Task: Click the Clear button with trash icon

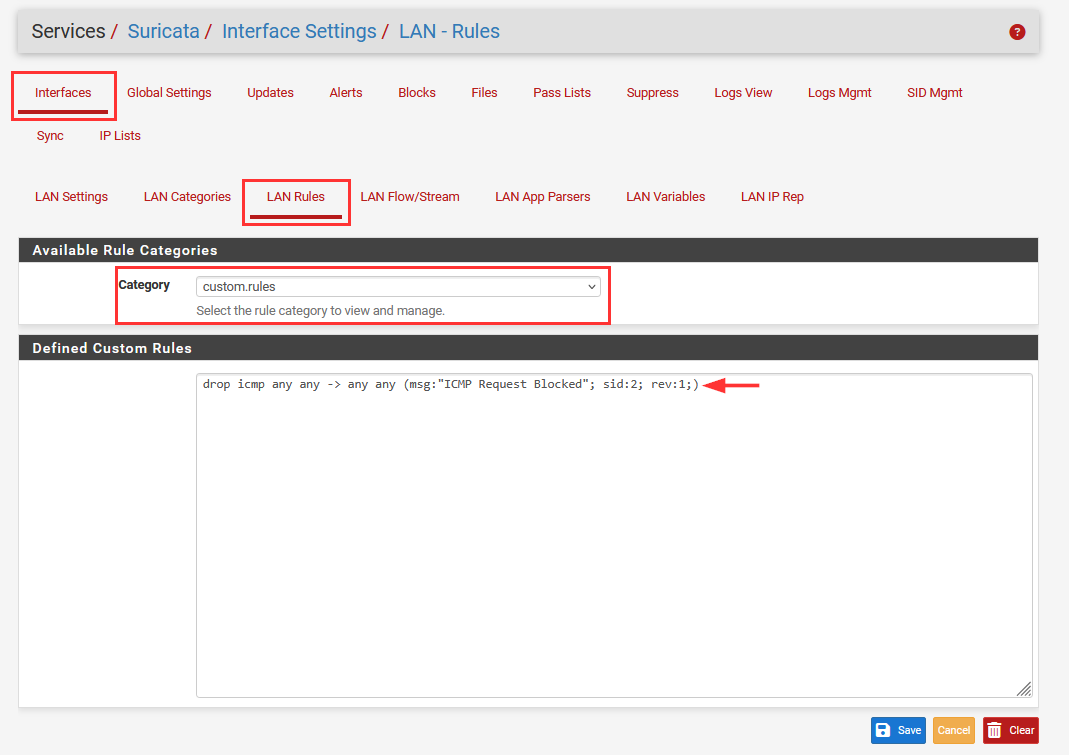Action: coord(1010,730)
